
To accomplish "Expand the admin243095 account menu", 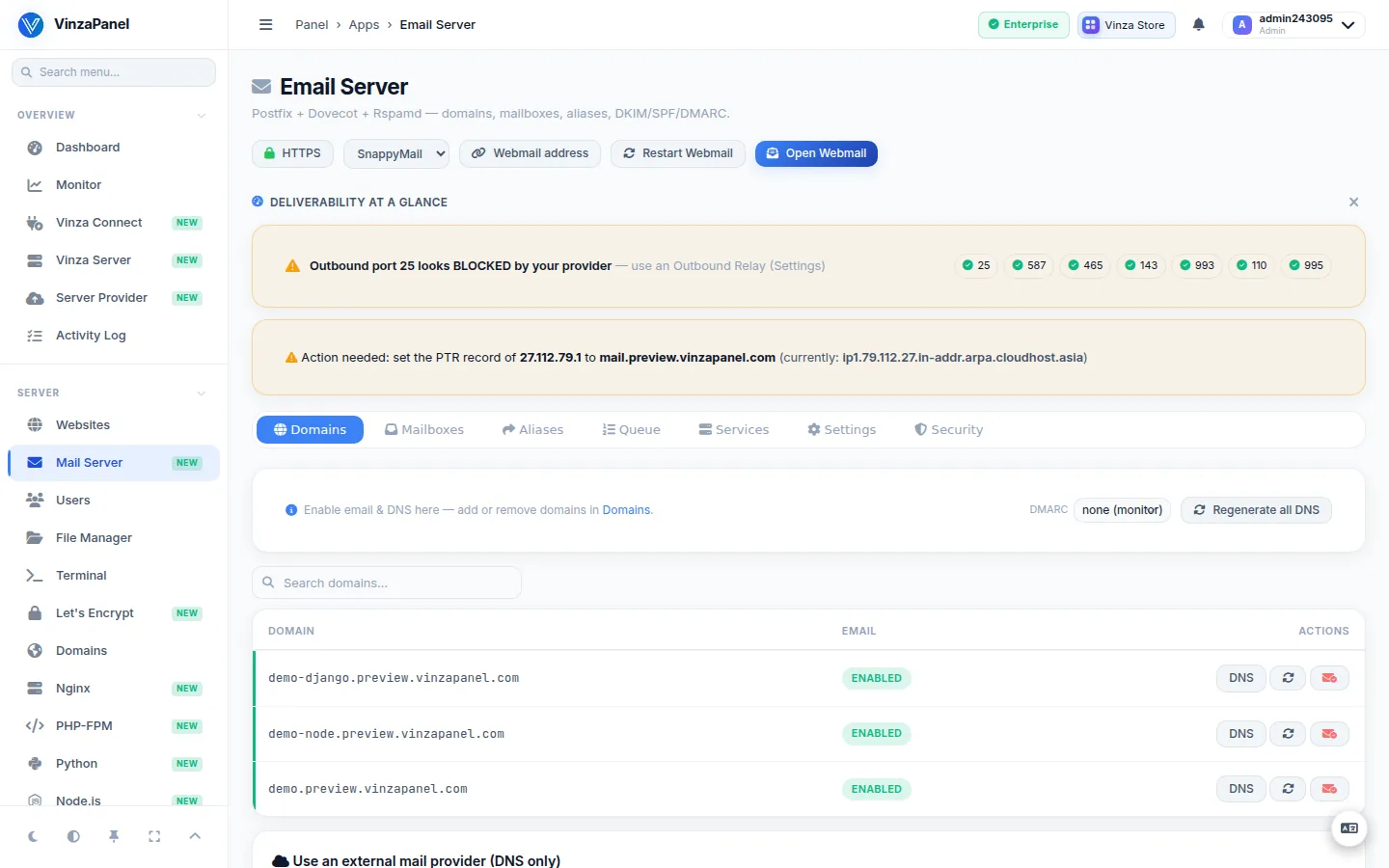I will pyautogui.click(x=1294, y=25).
